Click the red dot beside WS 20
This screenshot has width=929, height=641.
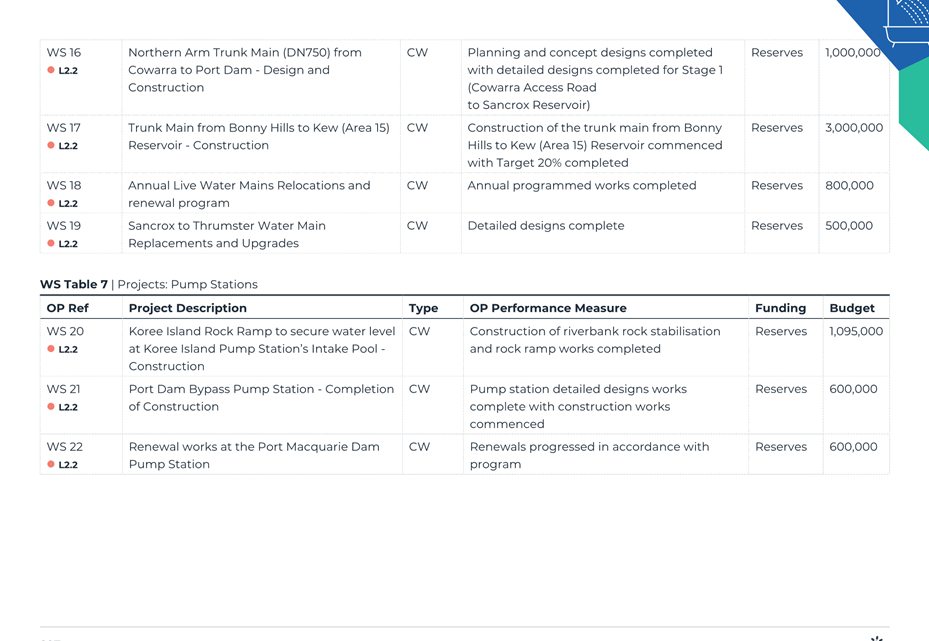51,348
